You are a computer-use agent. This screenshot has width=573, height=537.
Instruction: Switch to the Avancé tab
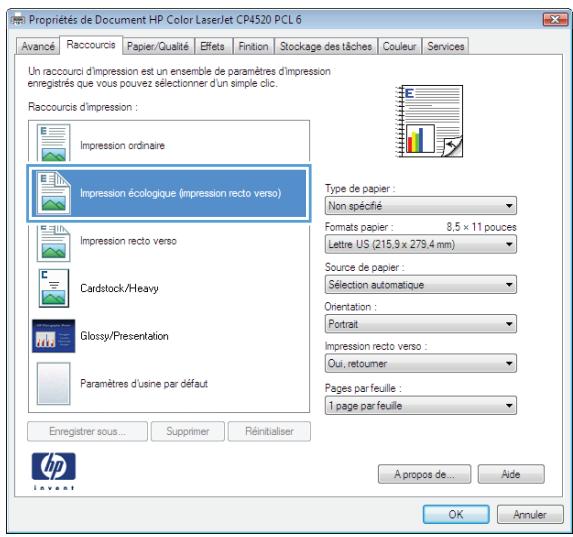[x=38, y=46]
